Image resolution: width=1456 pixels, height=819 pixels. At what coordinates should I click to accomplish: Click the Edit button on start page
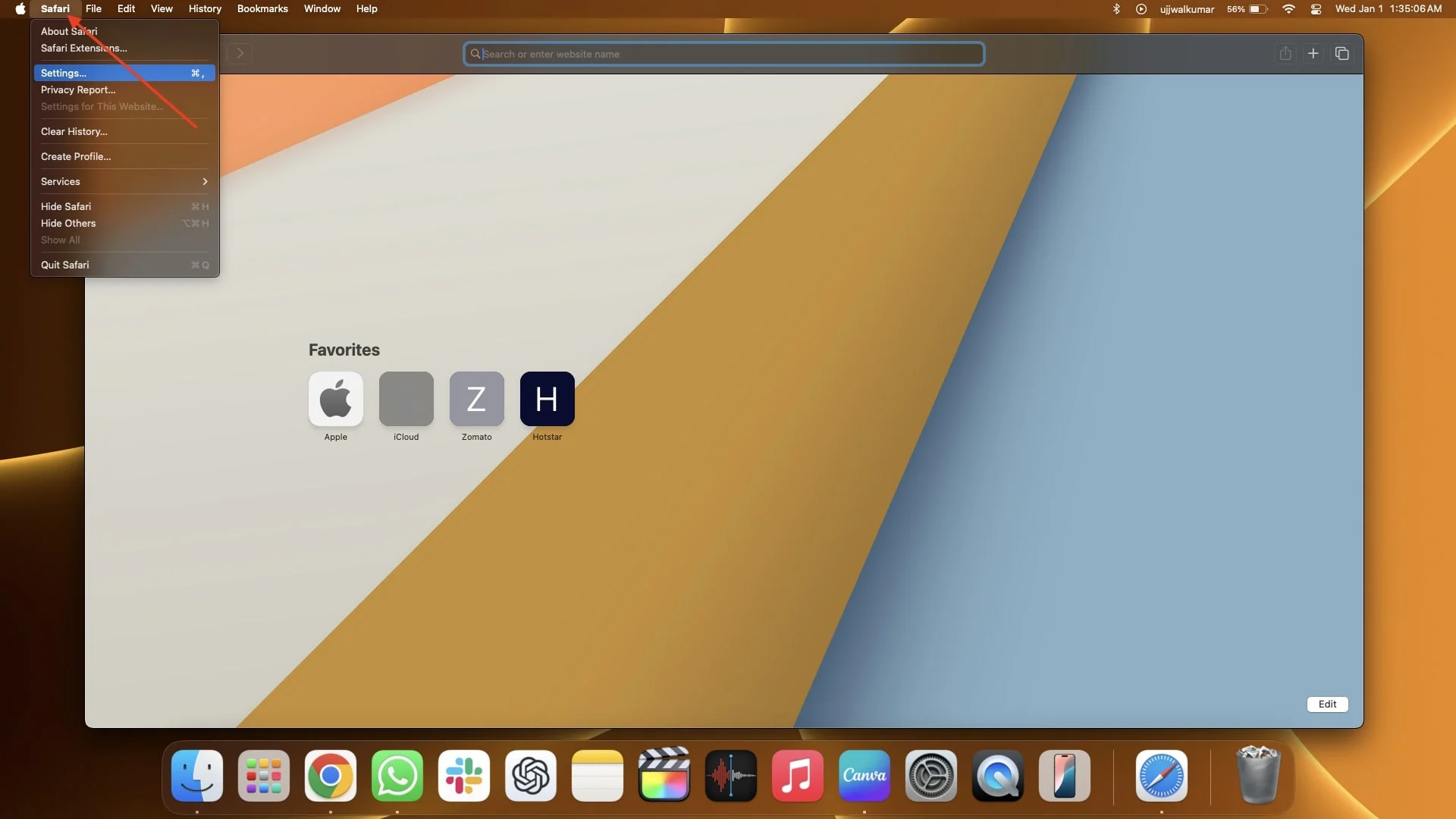click(1327, 704)
